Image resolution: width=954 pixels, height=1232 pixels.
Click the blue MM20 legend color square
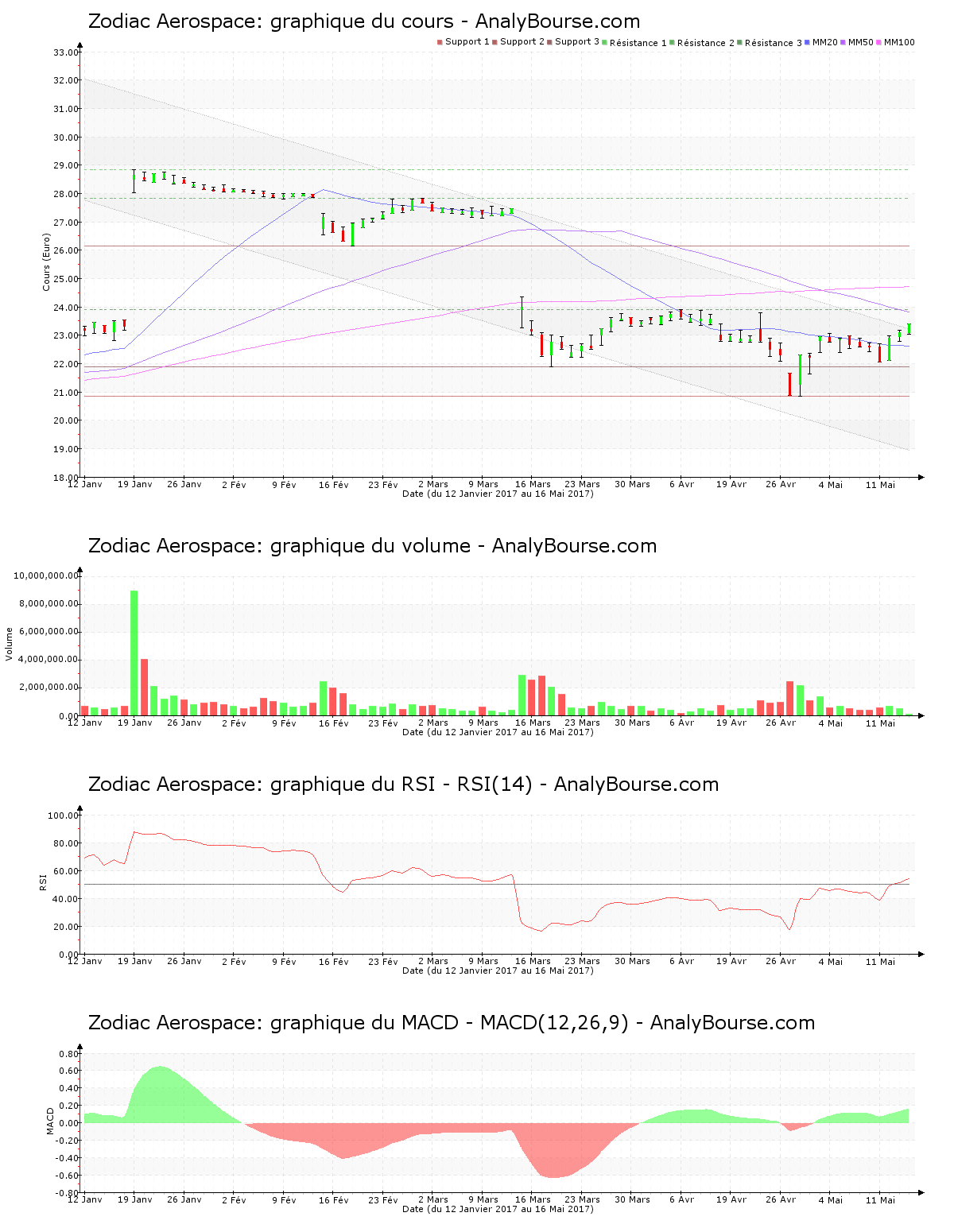(808, 42)
